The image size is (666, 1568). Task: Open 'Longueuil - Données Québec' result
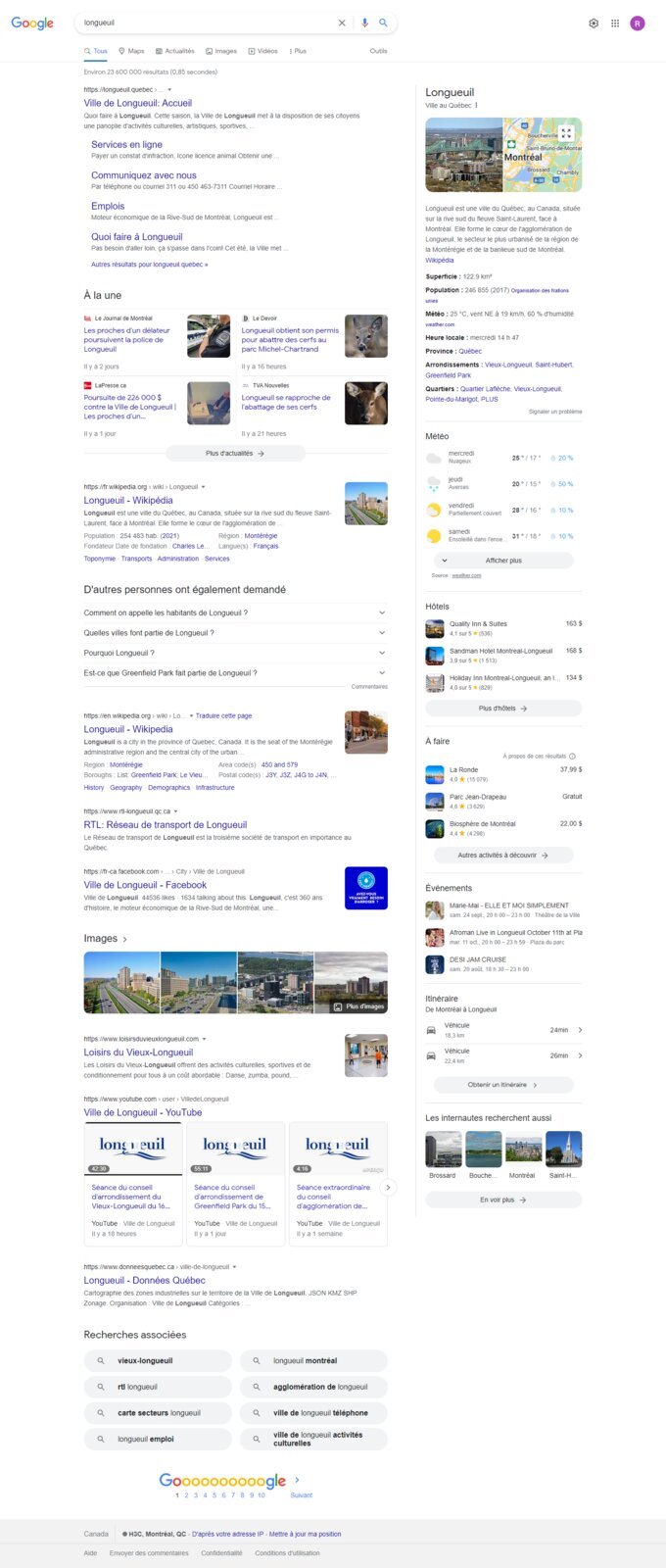tap(144, 1280)
